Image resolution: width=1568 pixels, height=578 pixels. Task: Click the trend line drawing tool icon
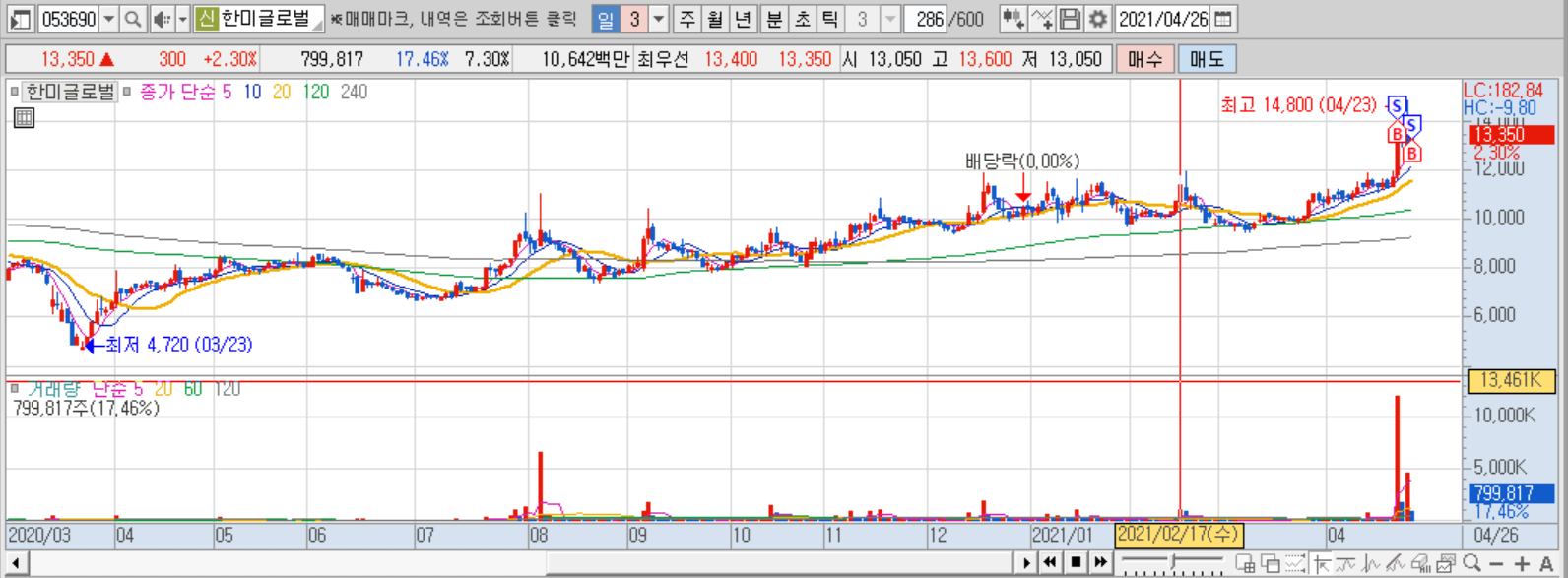1395,563
